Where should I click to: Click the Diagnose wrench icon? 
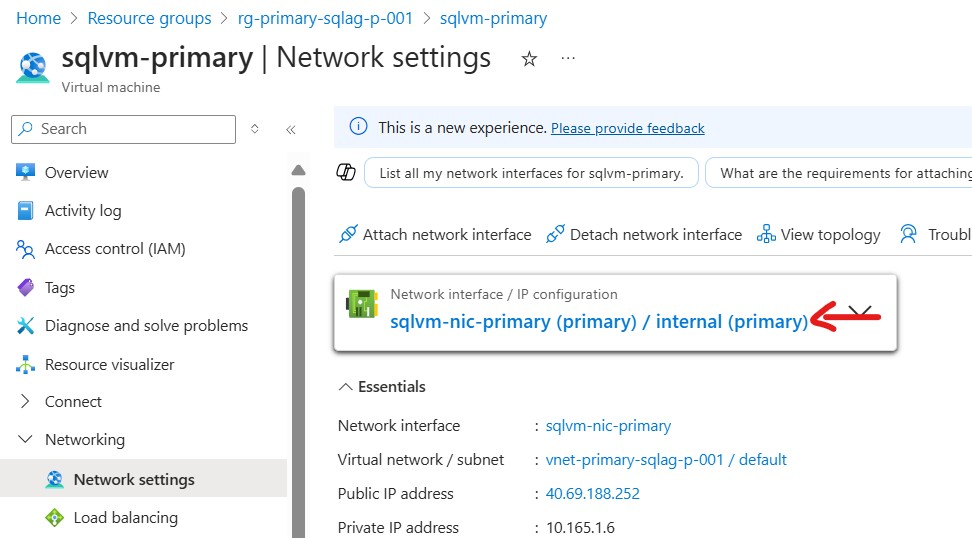tap(25, 325)
